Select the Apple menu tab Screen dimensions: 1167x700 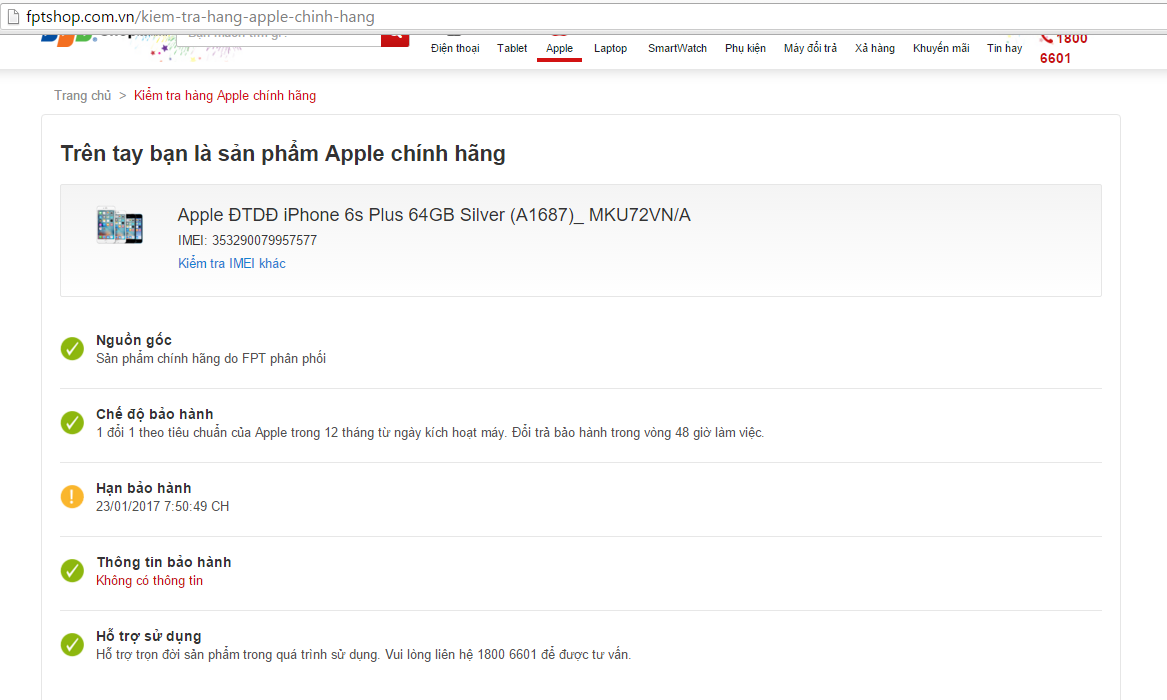(559, 48)
